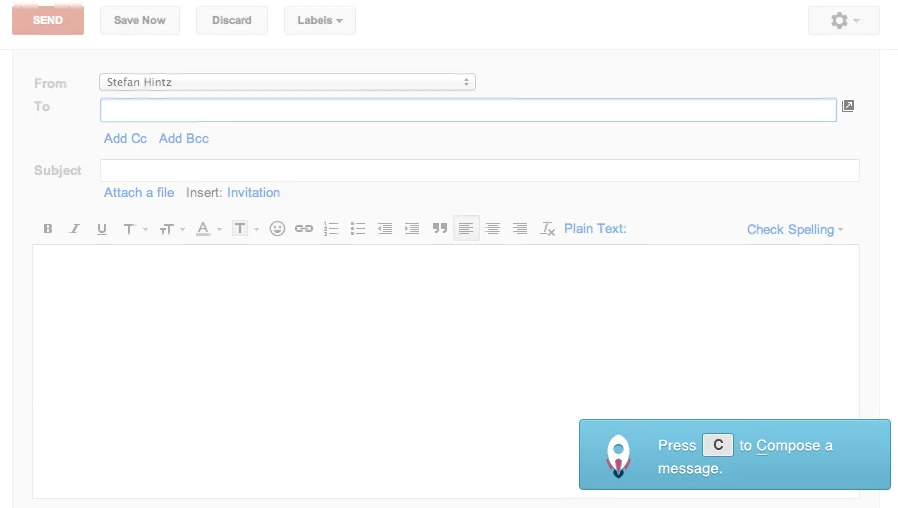
Task: Open the font family picker
Action: point(135,229)
